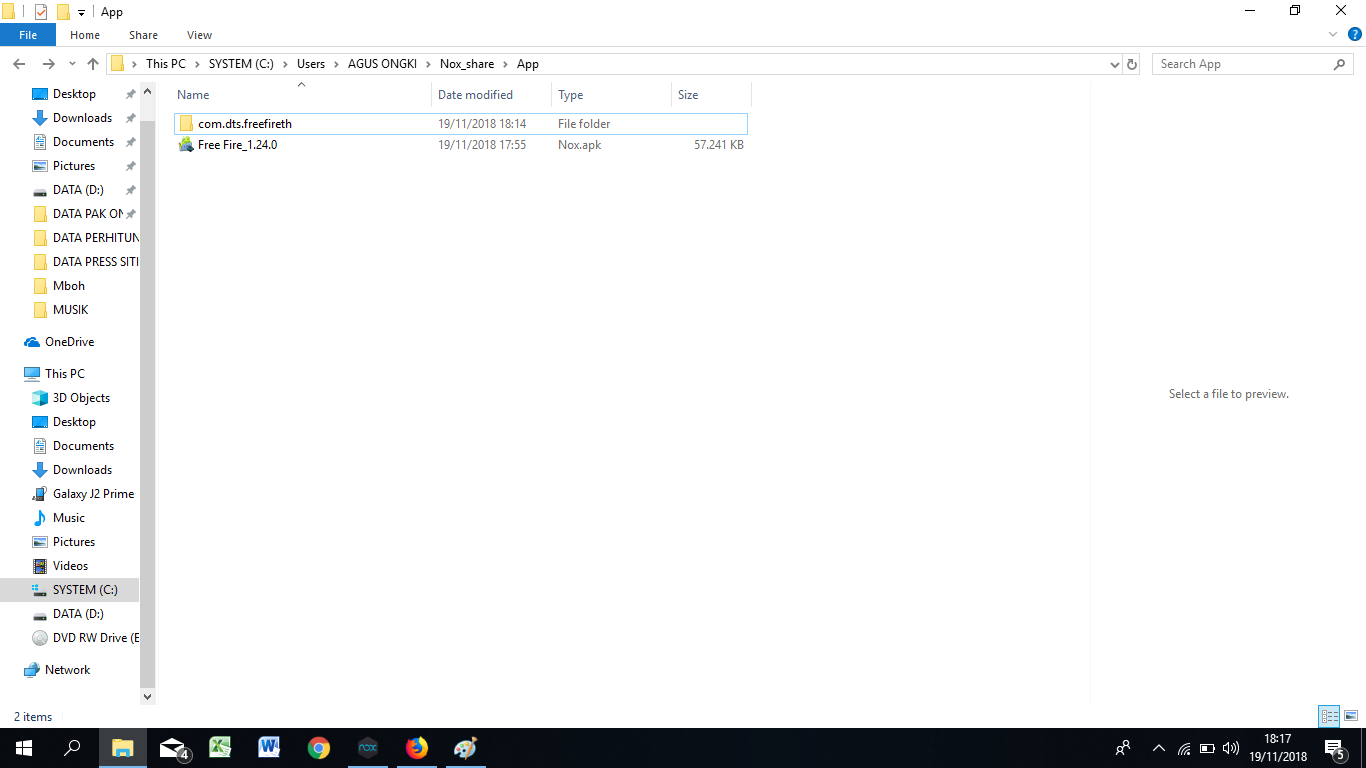
Task: Open the File tab
Action: 28,35
